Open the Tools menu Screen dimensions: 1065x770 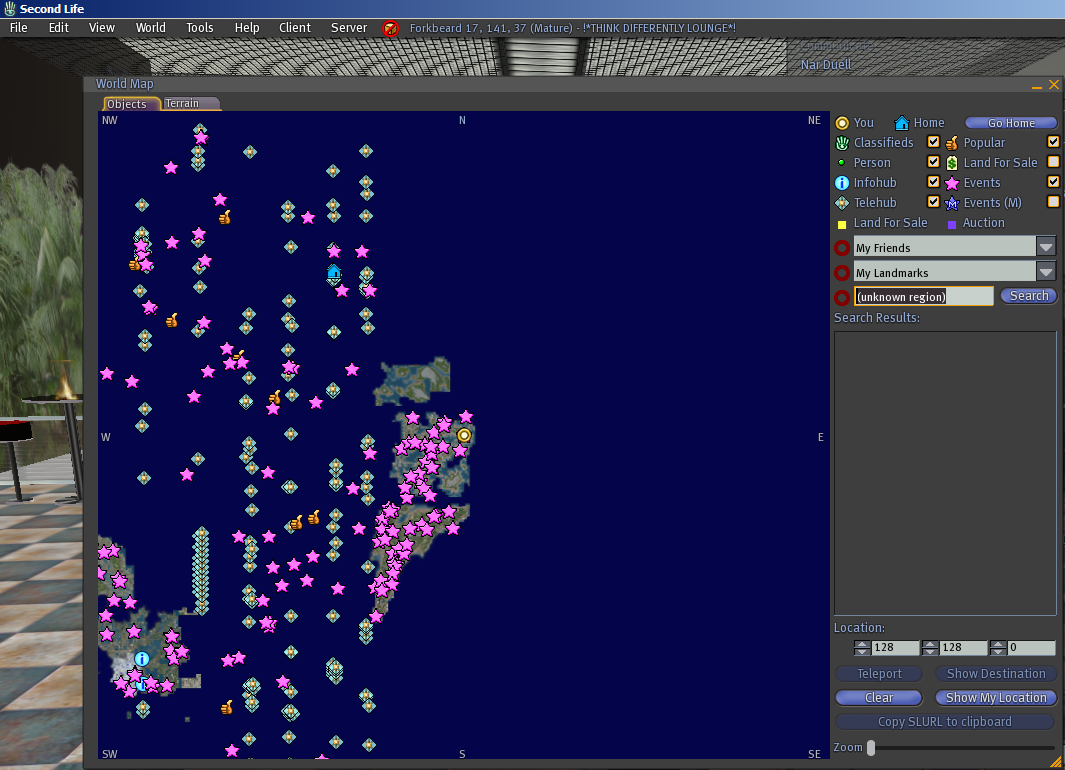(200, 28)
